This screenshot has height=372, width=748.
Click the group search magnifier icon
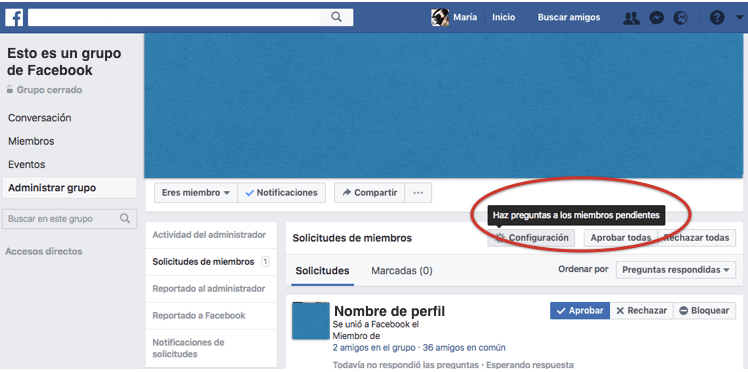[x=125, y=218]
